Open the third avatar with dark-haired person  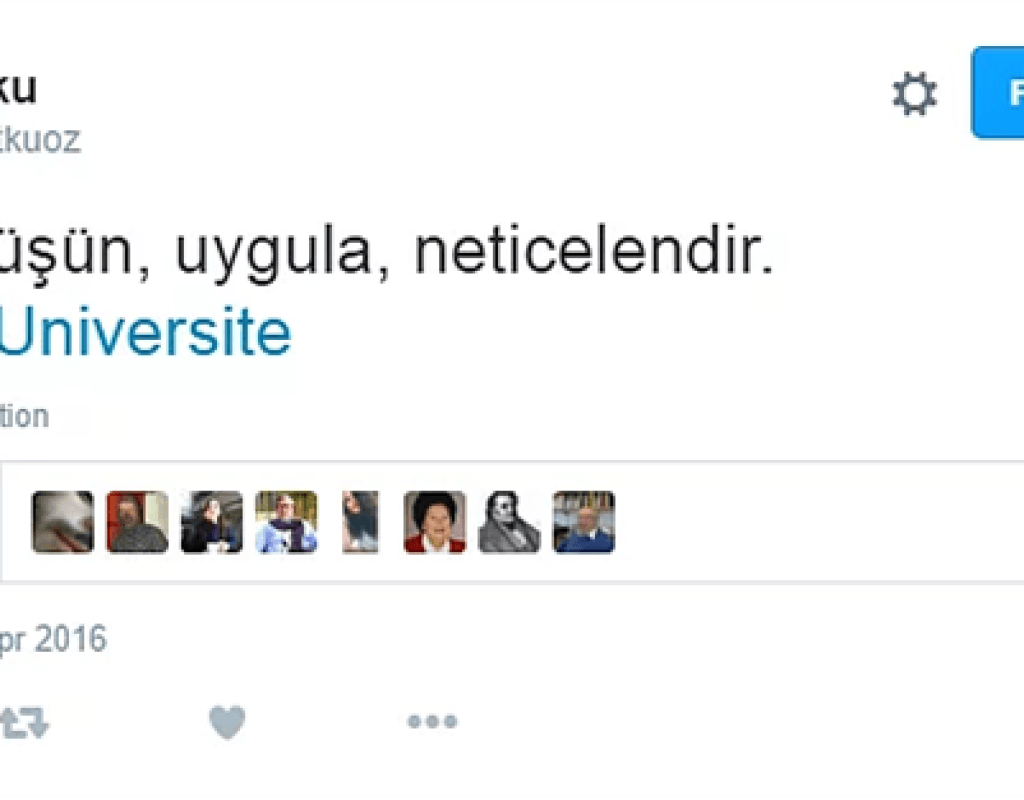211,522
